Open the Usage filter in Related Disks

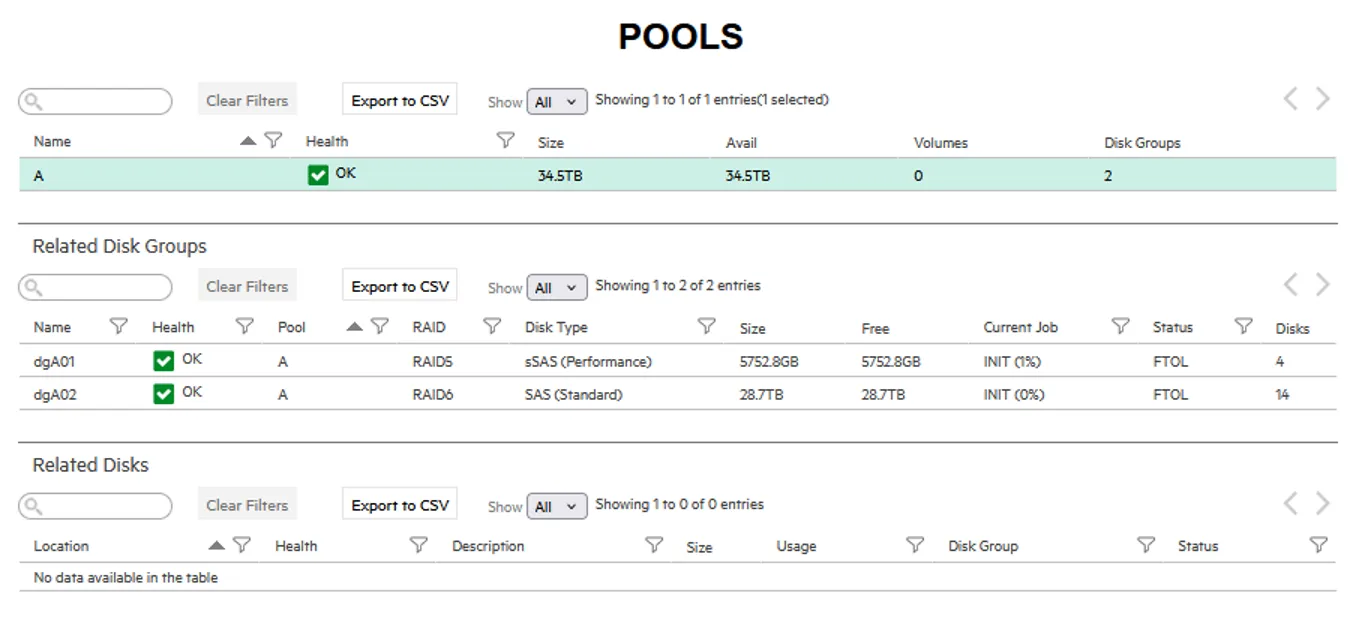[914, 546]
